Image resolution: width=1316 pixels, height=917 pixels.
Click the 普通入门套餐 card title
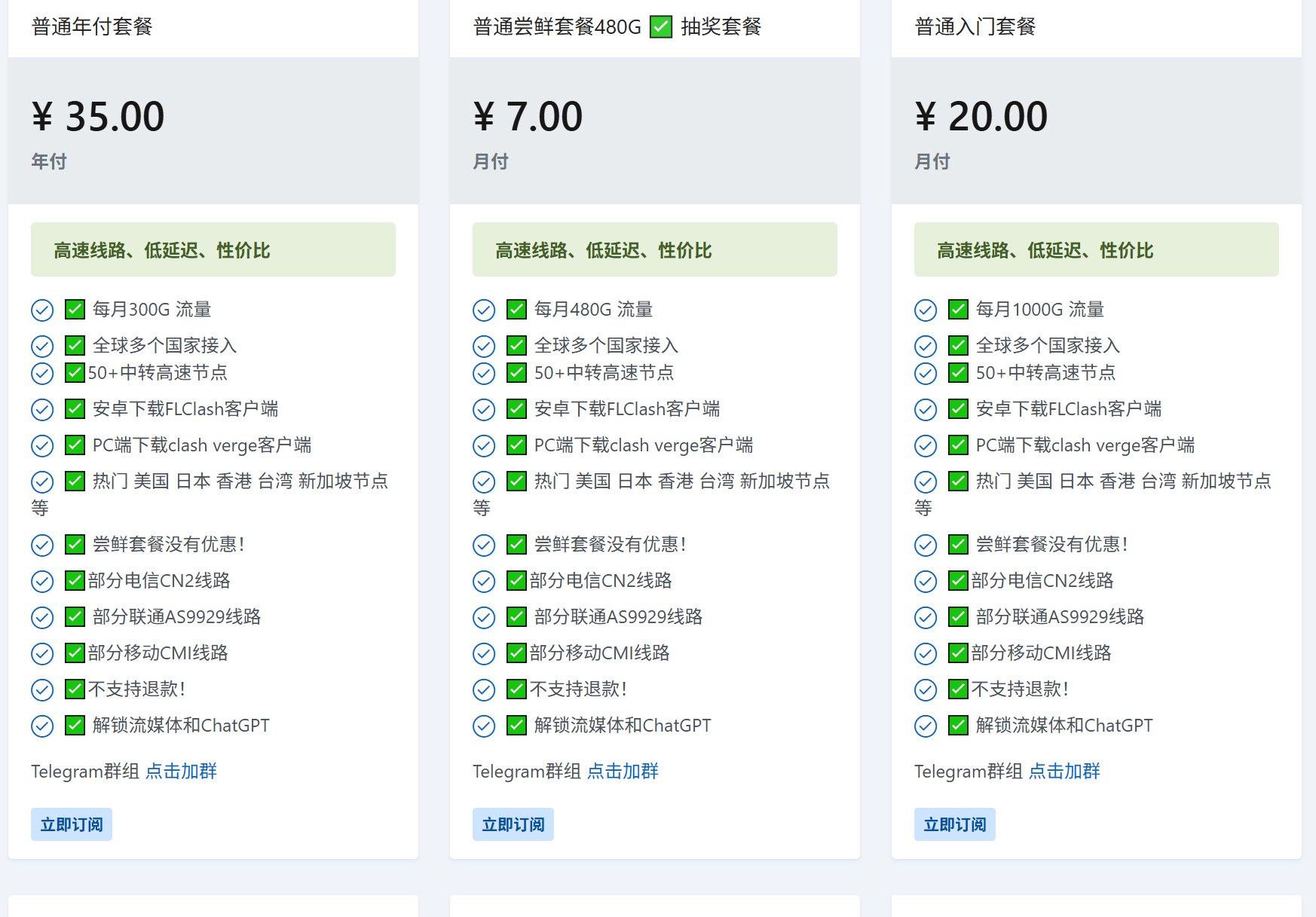(x=975, y=27)
